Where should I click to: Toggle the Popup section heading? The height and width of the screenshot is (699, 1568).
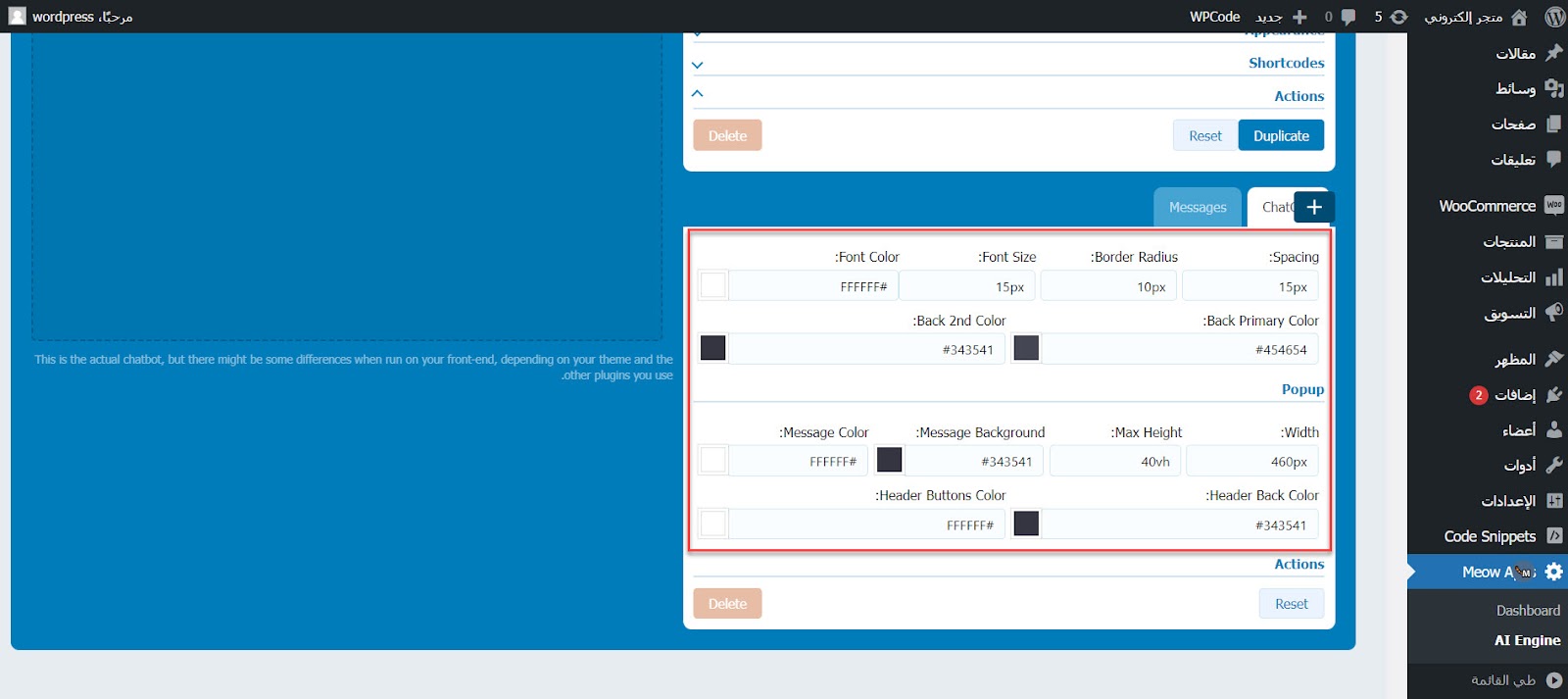1302,389
